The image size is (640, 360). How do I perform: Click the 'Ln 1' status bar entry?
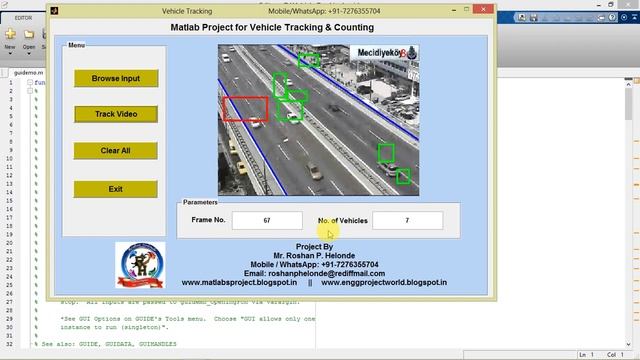point(586,355)
